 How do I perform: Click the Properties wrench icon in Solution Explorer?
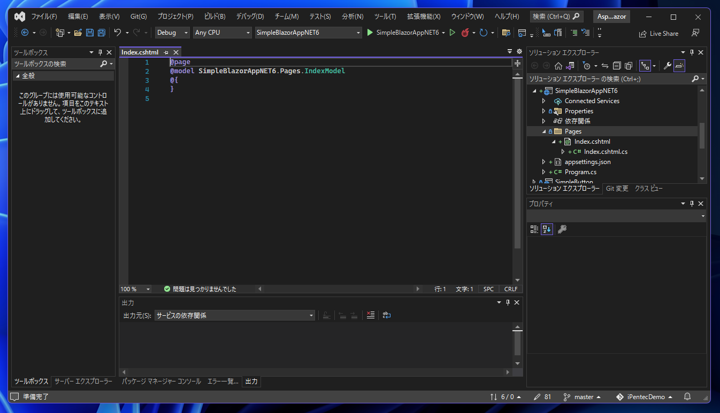pyautogui.click(x=667, y=66)
